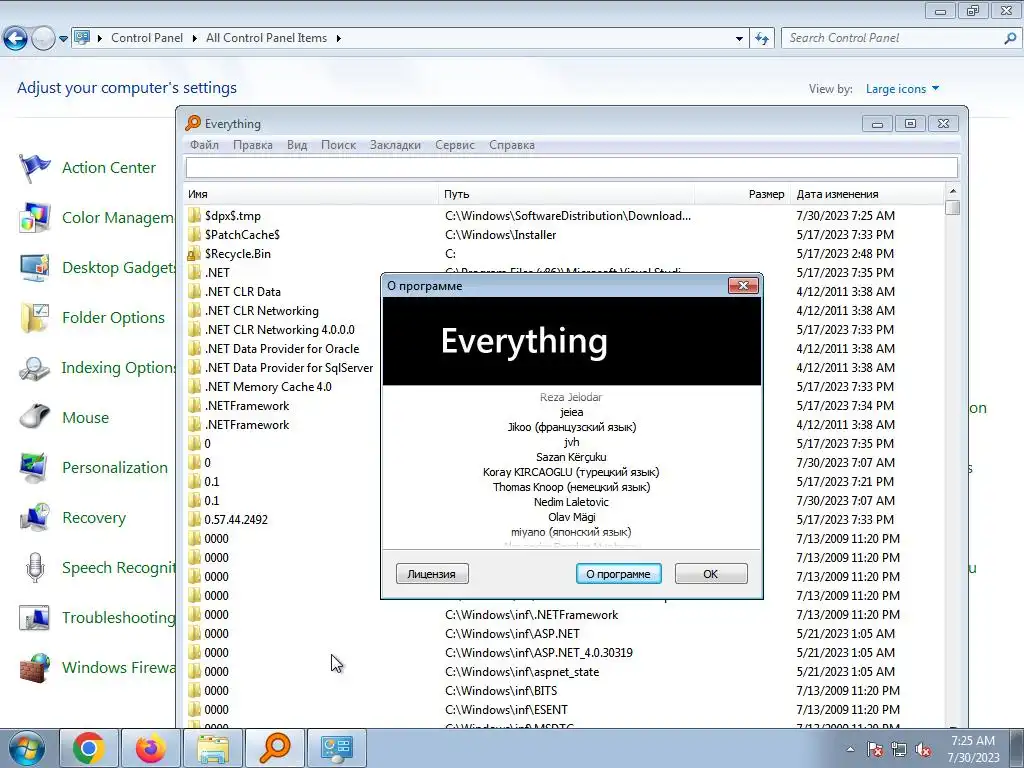Open recent pages dropdown next to Forward
This screenshot has width=1024, height=768.
point(63,39)
